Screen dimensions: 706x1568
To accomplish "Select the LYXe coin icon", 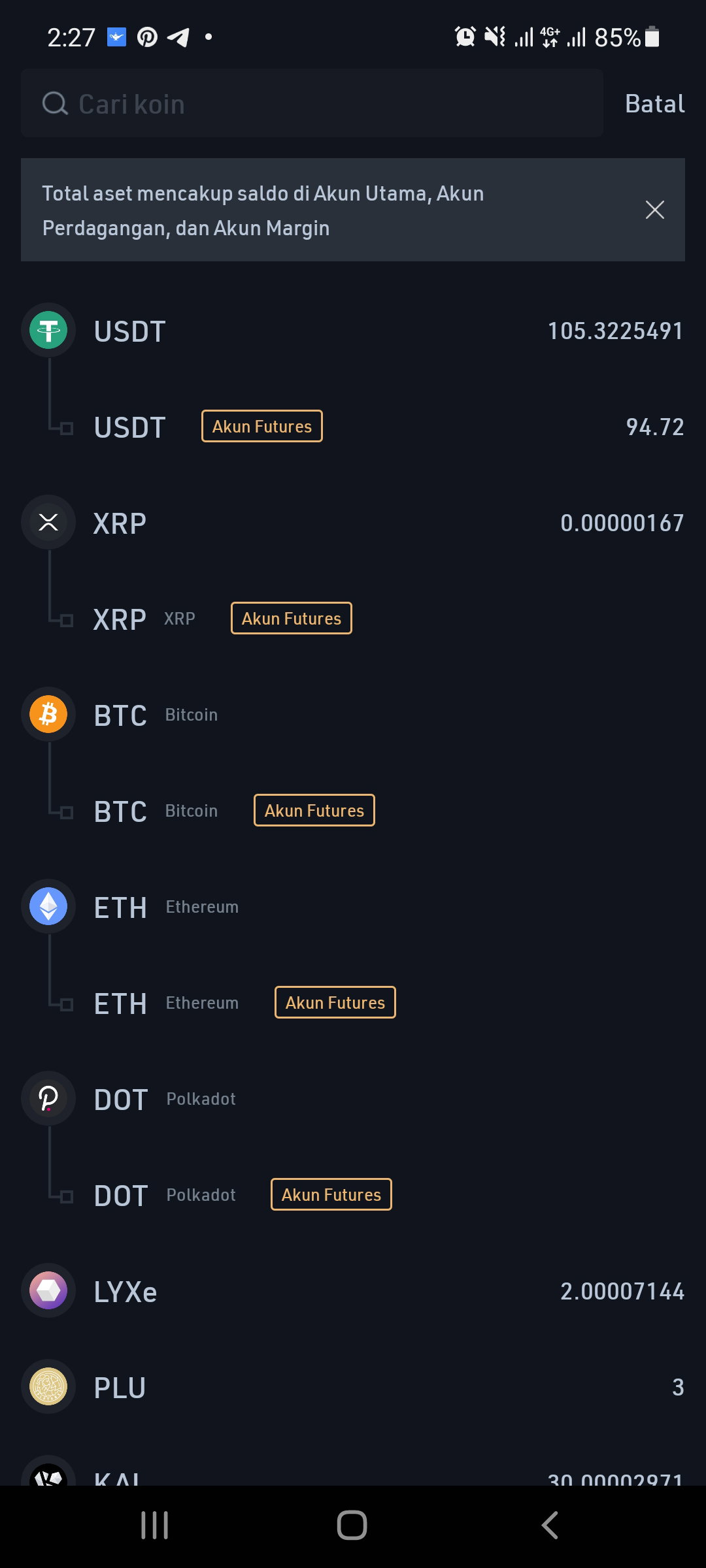I will pos(48,1290).
